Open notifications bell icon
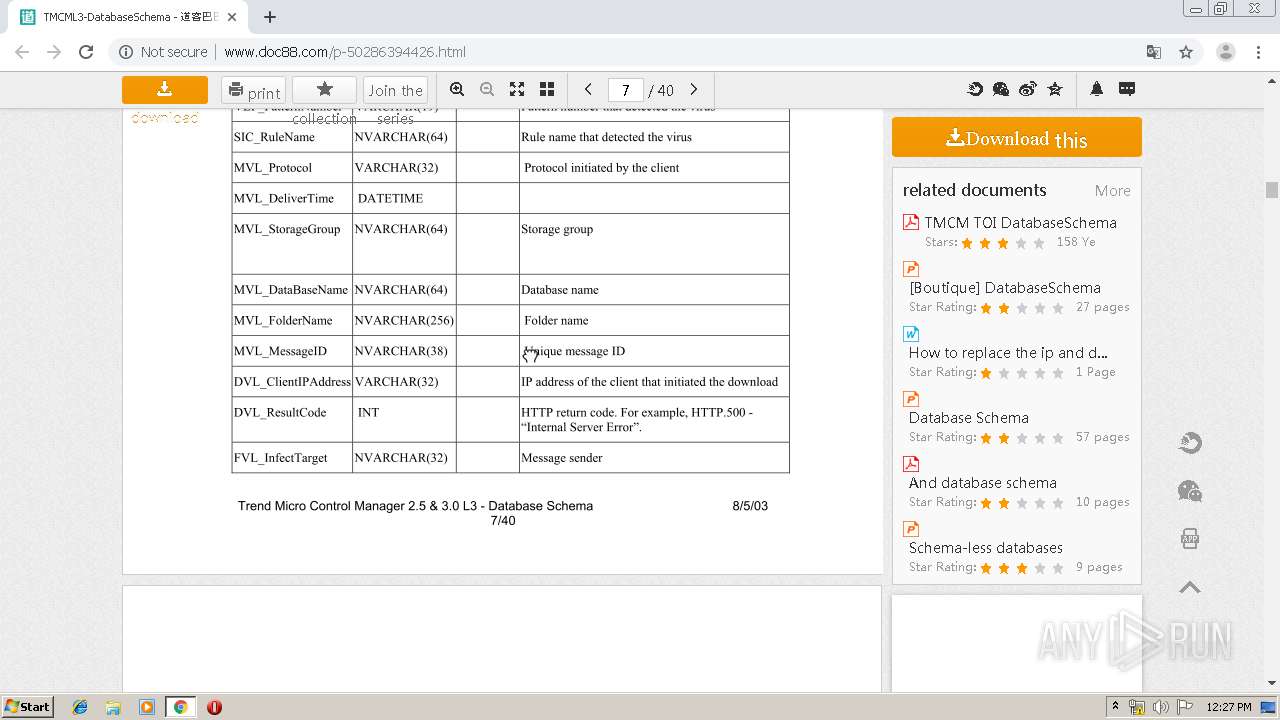The image size is (1280, 720). (1096, 89)
